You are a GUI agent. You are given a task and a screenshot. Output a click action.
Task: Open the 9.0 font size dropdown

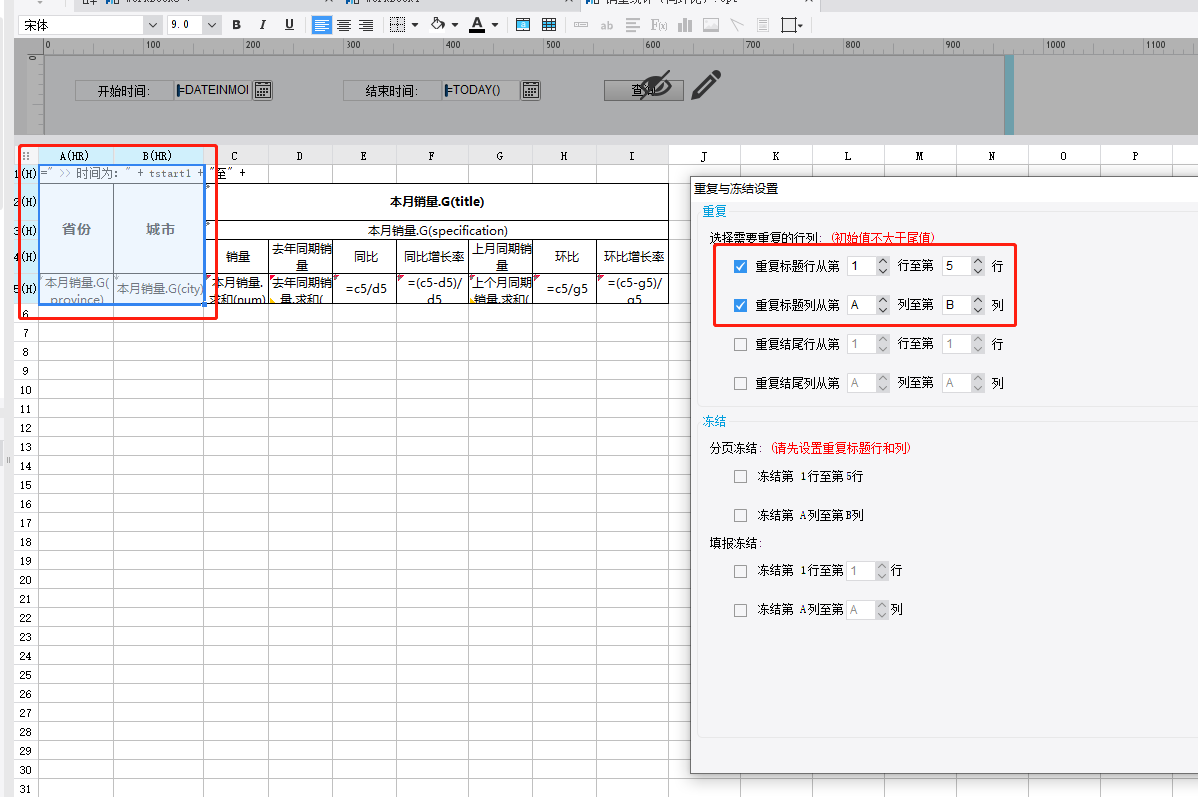coord(212,25)
